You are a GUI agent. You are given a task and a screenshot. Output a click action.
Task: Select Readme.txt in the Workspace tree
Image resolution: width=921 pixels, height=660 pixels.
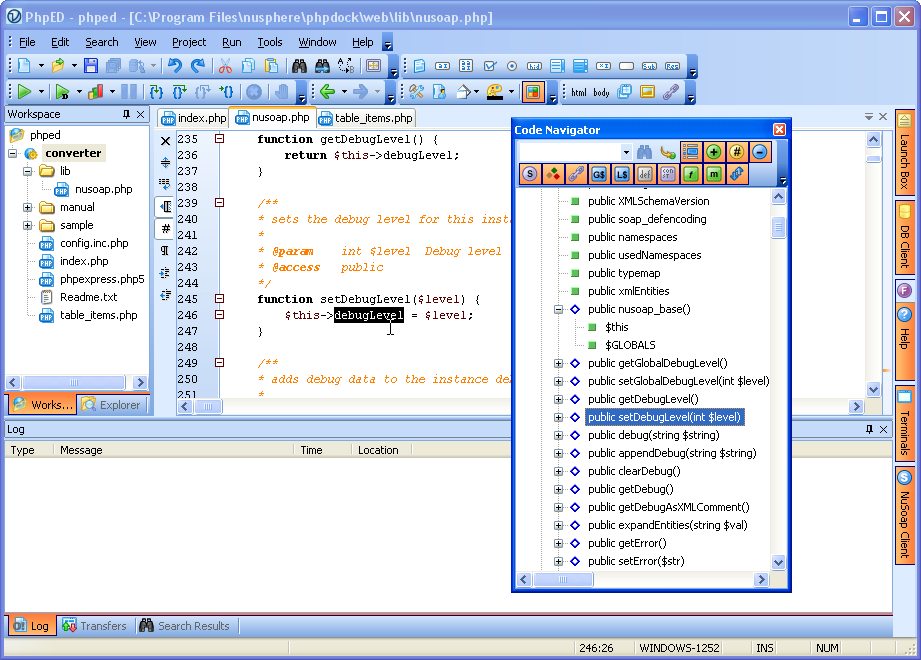(x=88, y=298)
